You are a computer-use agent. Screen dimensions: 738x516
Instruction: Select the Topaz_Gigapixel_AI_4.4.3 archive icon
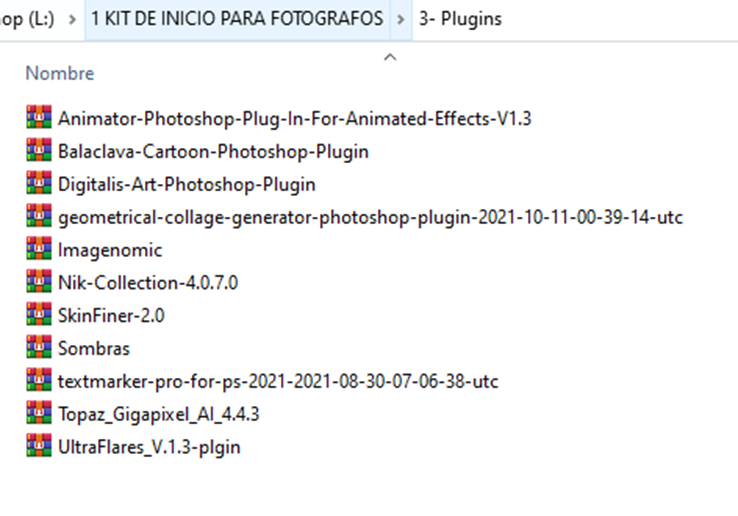(39, 412)
